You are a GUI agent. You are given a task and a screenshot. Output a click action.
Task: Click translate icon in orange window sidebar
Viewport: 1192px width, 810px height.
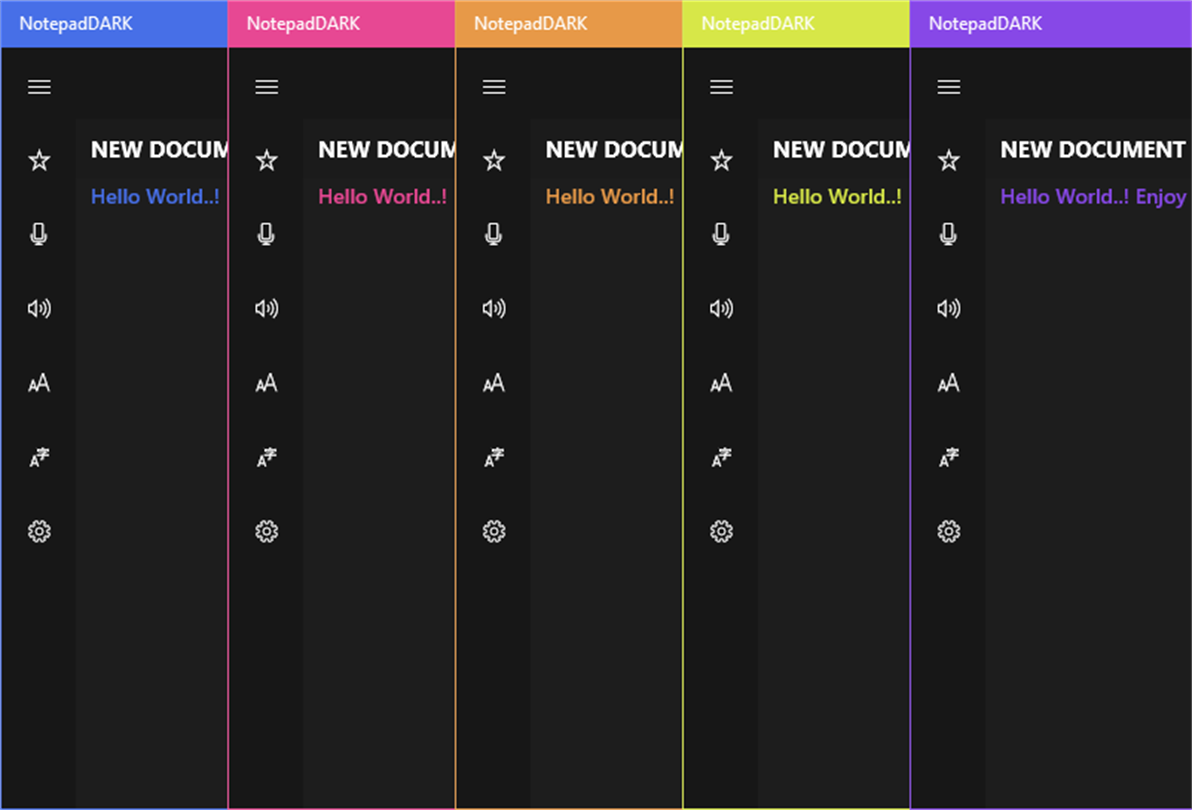pos(493,457)
